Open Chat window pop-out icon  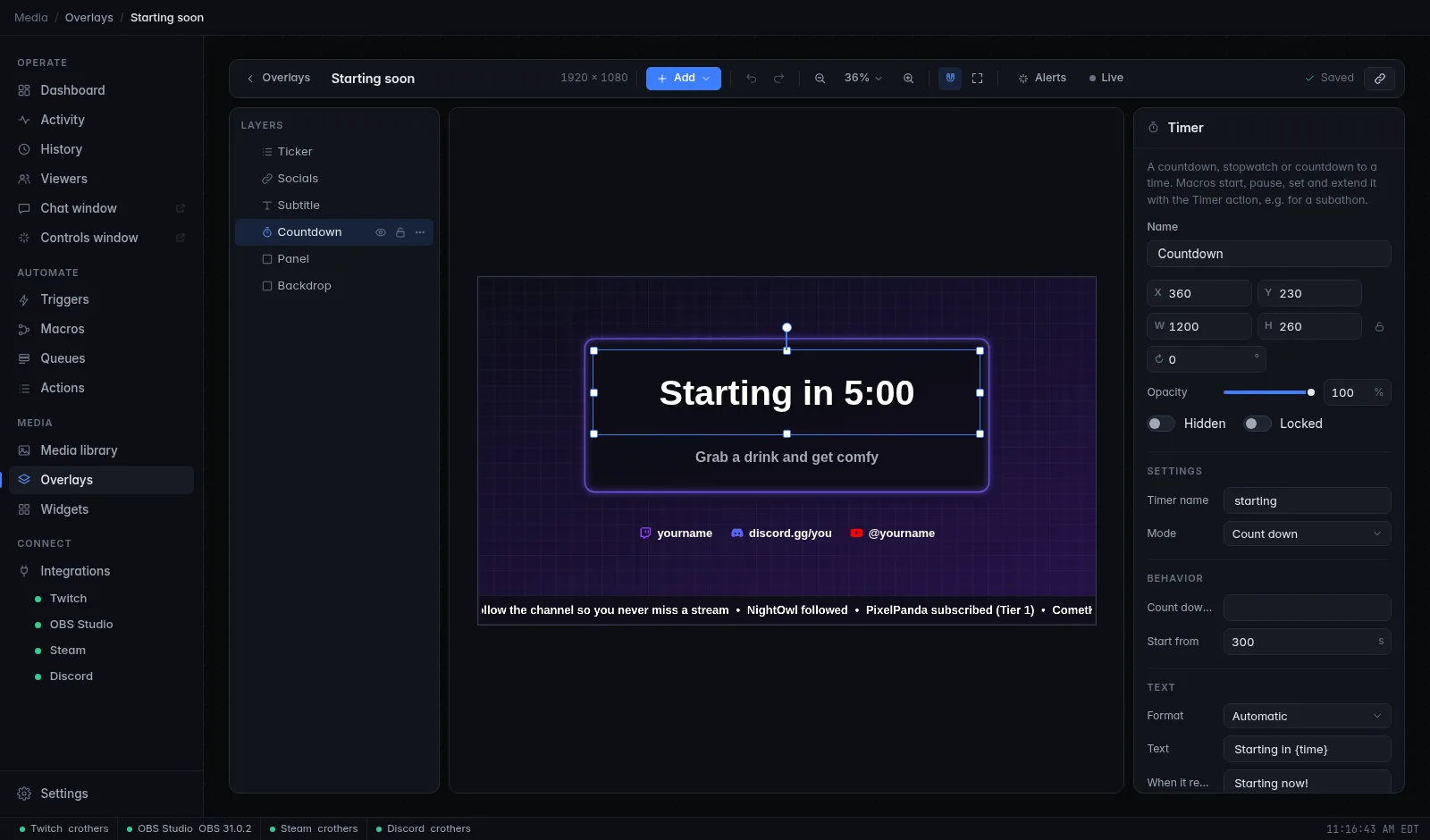click(x=180, y=208)
